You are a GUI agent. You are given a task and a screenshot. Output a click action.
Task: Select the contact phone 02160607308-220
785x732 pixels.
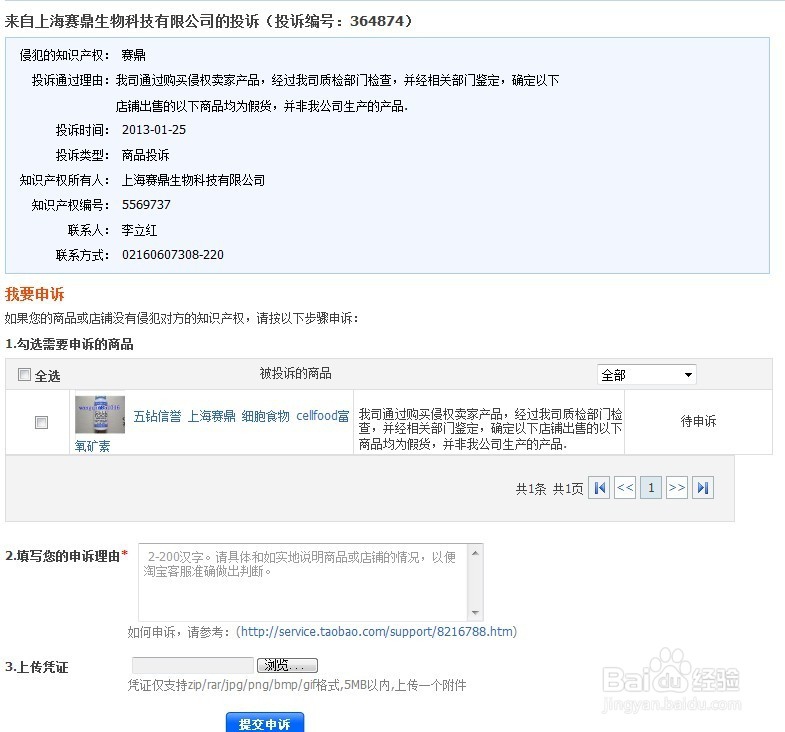pyautogui.click(x=173, y=255)
